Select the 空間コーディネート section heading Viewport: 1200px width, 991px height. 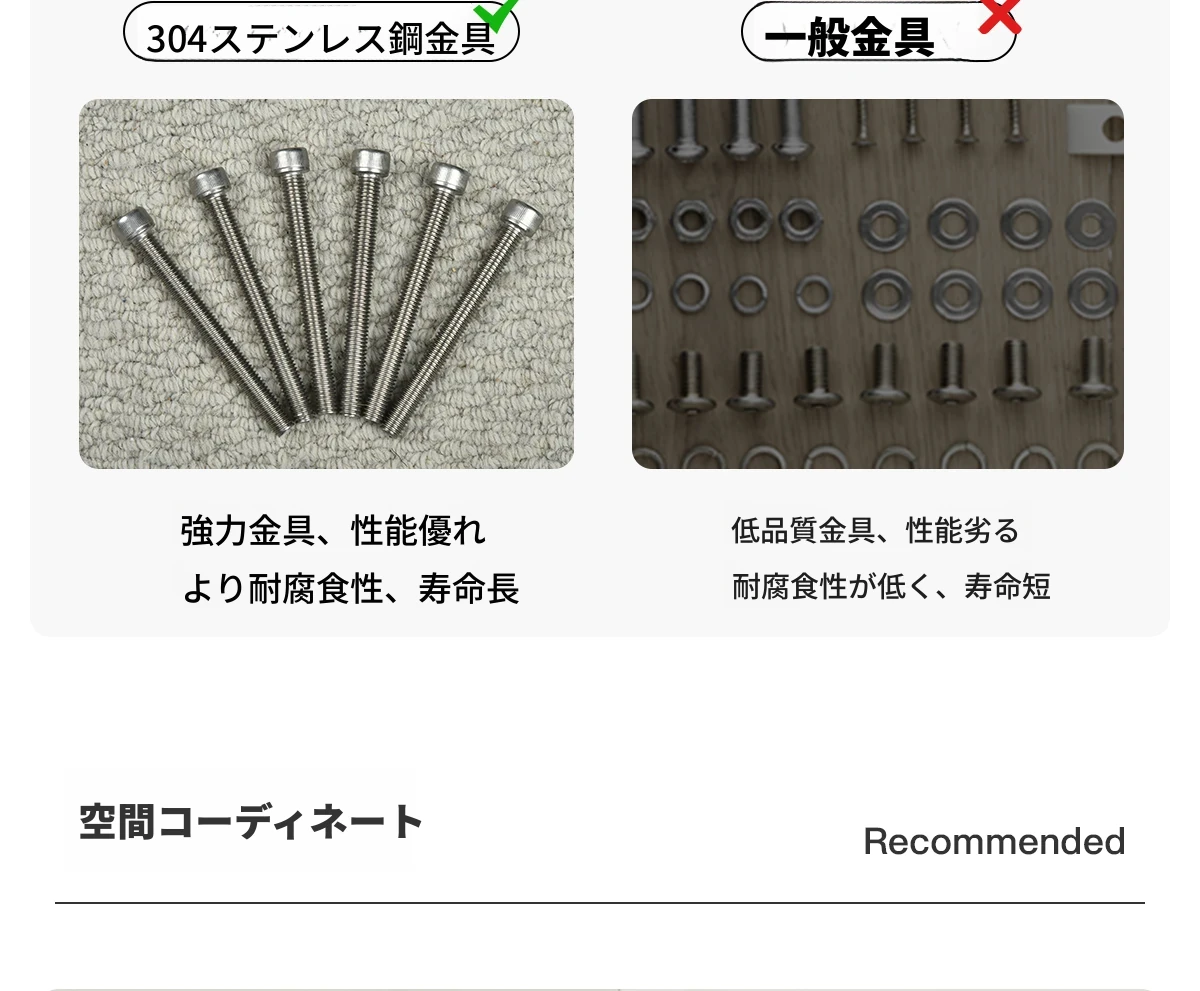click(x=251, y=822)
